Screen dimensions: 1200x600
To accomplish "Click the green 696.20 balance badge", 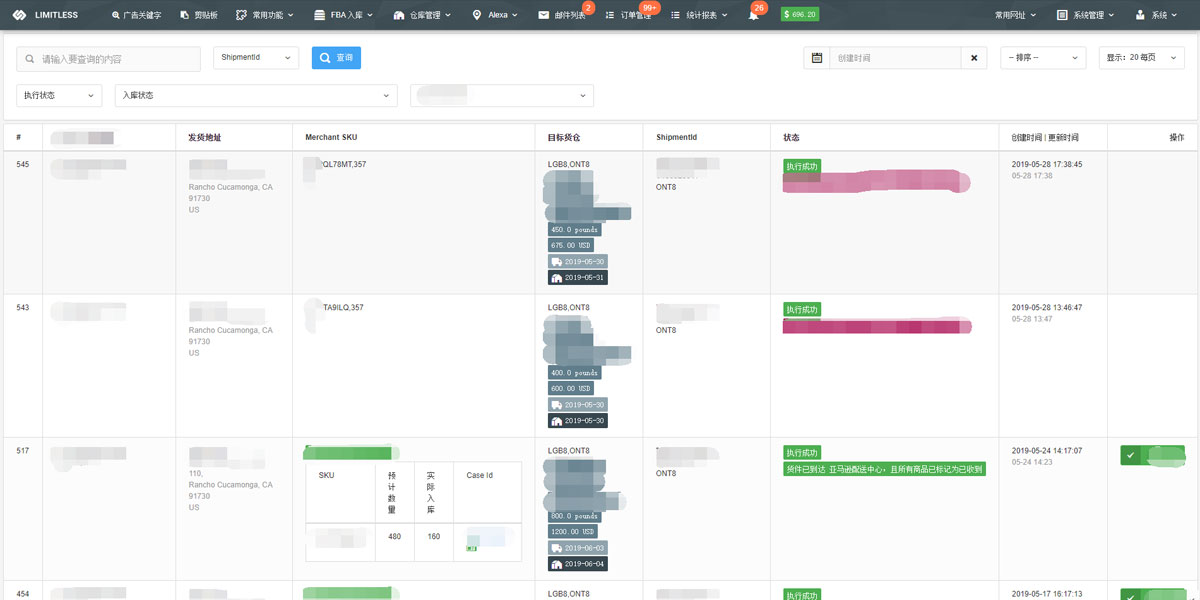I will pyautogui.click(x=800, y=15).
